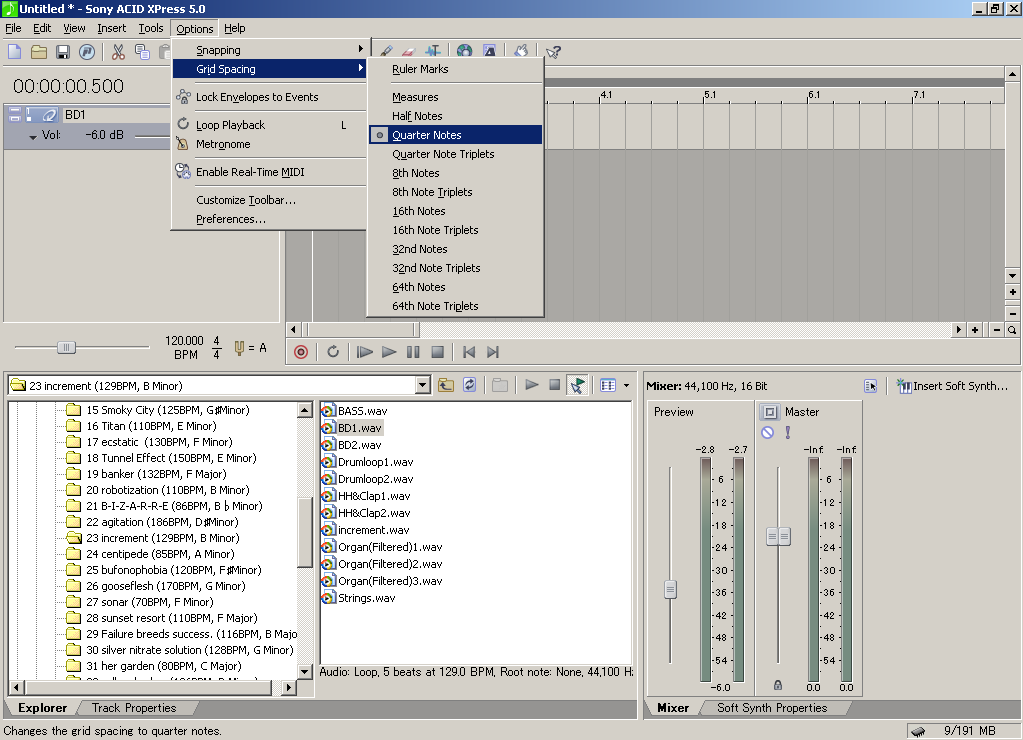This screenshot has width=1023, height=740.
Task: Click the timeline zoom out time minus button
Action: coord(996,330)
